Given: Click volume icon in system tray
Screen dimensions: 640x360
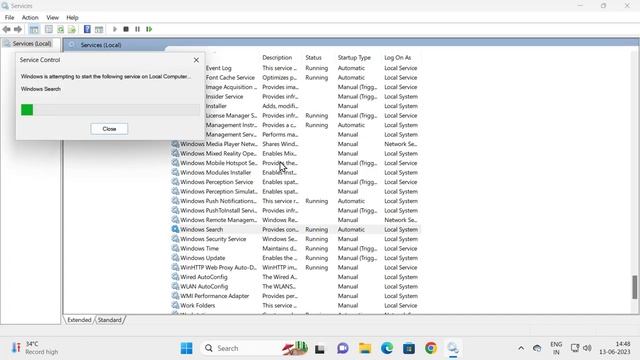Looking at the screenshot, I should pos(587,348).
